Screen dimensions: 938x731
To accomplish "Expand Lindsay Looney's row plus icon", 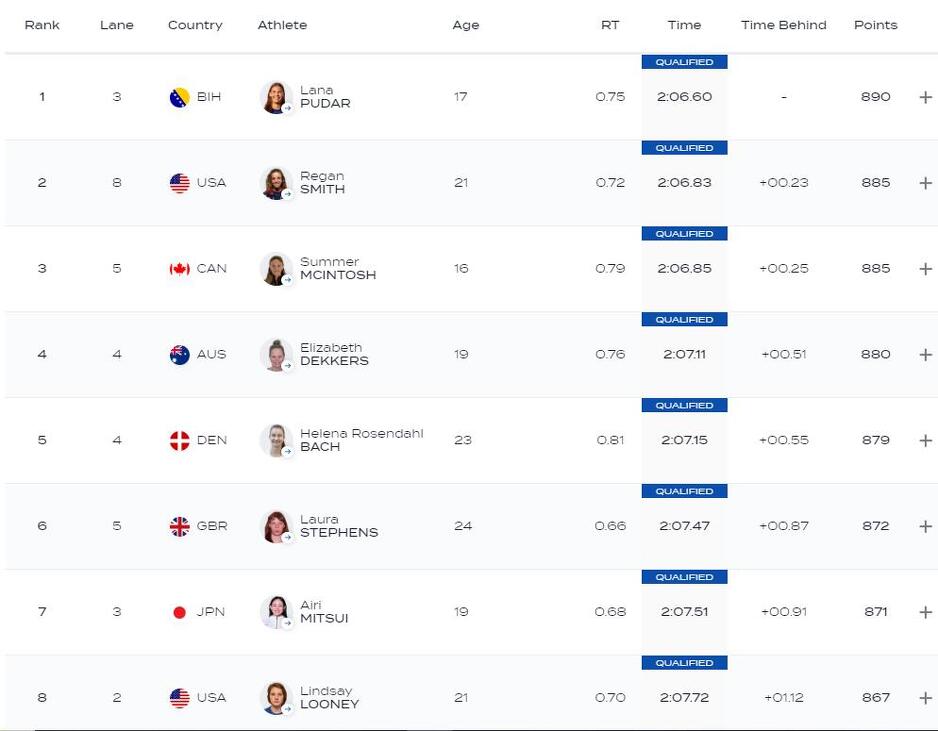I will (x=925, y=698).
